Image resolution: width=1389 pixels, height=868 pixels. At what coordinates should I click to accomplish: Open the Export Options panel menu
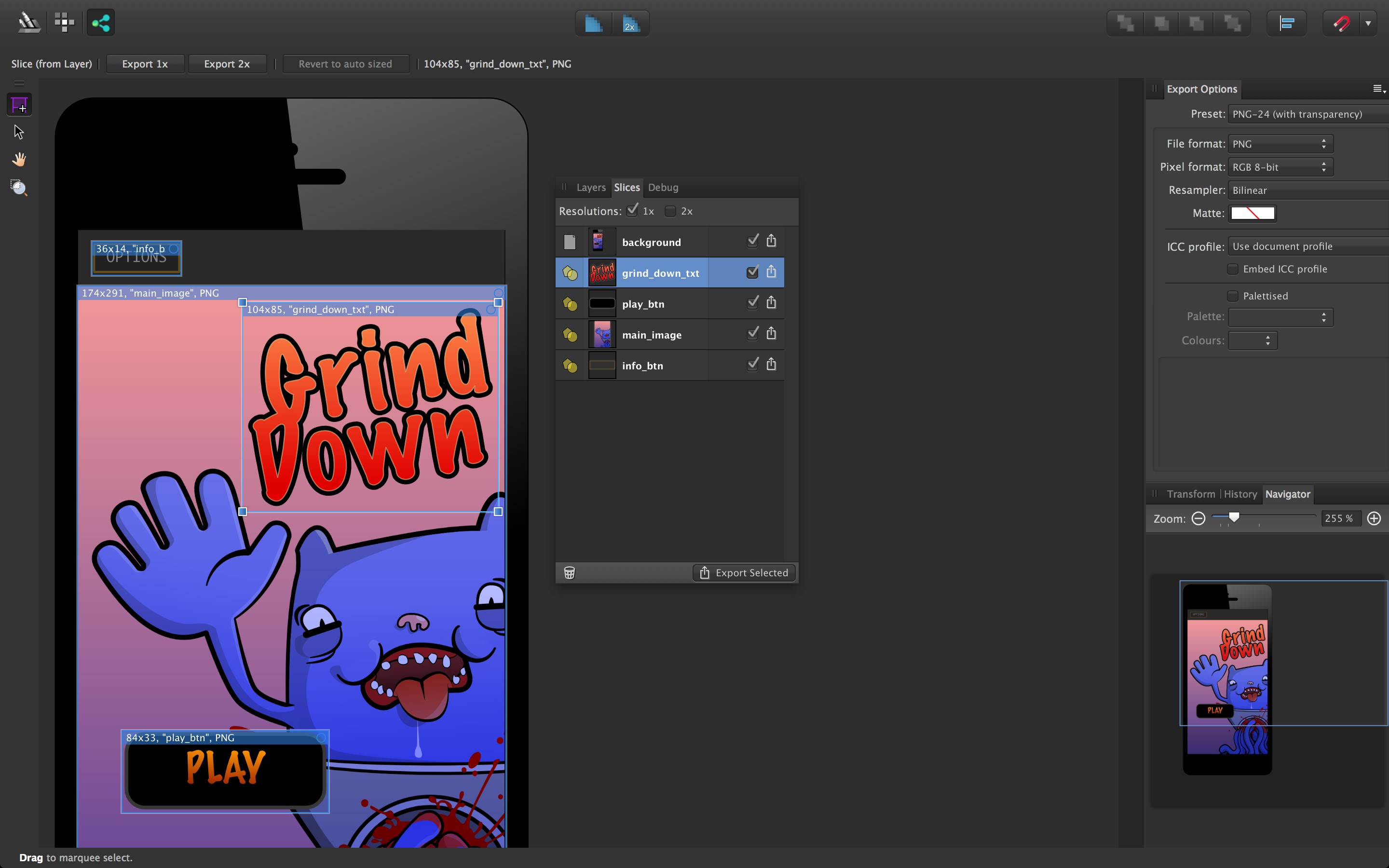pyautogui.click(x=1377, y=88)
